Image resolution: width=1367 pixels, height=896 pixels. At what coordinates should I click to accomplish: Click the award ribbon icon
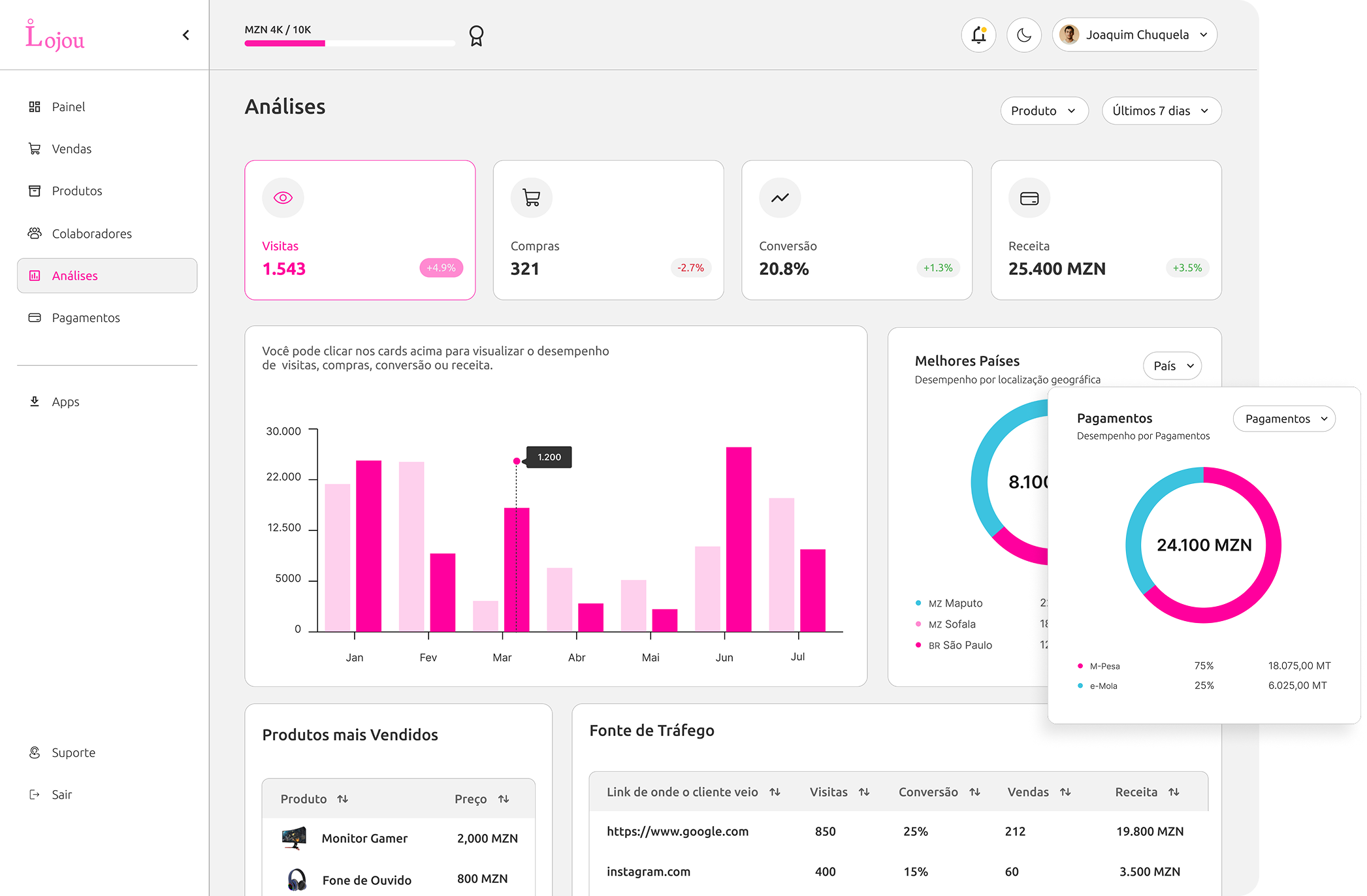476,35
